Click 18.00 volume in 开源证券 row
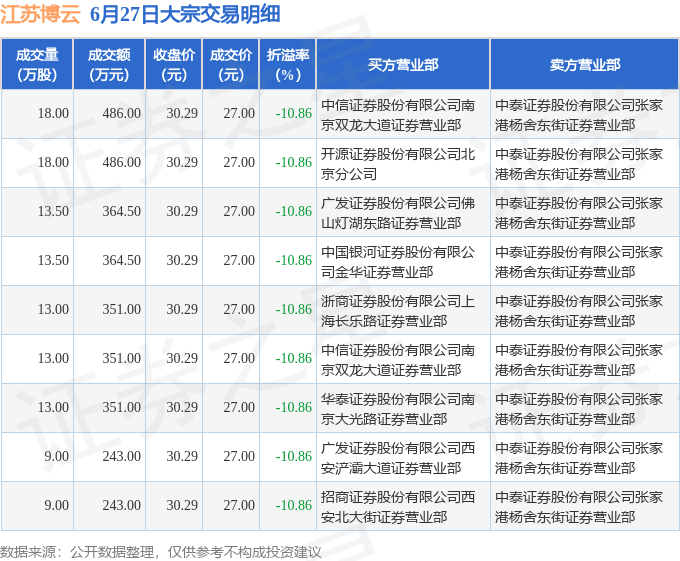680x561 pixels. [53, 163]
